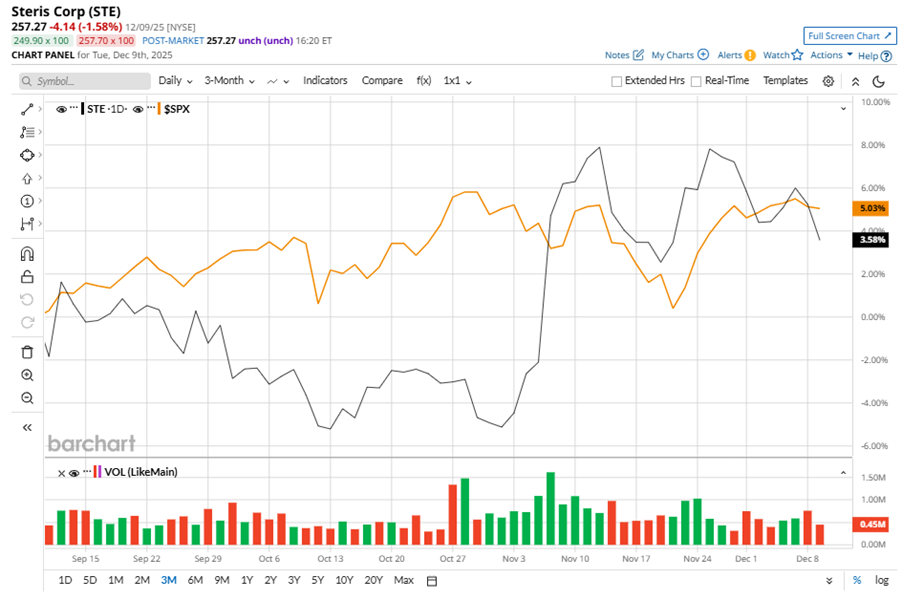
Task: Open Alerts link
Action: tap(736, 55)
